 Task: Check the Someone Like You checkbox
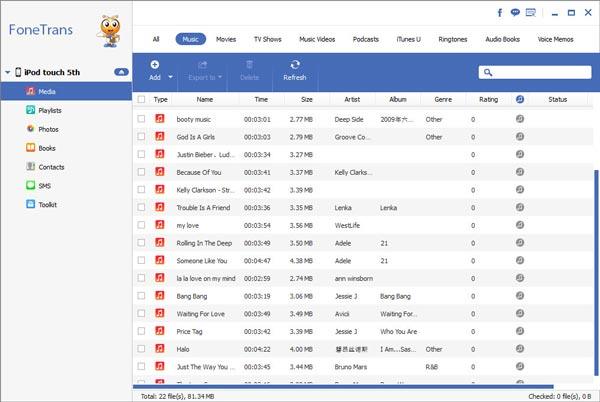142,260
